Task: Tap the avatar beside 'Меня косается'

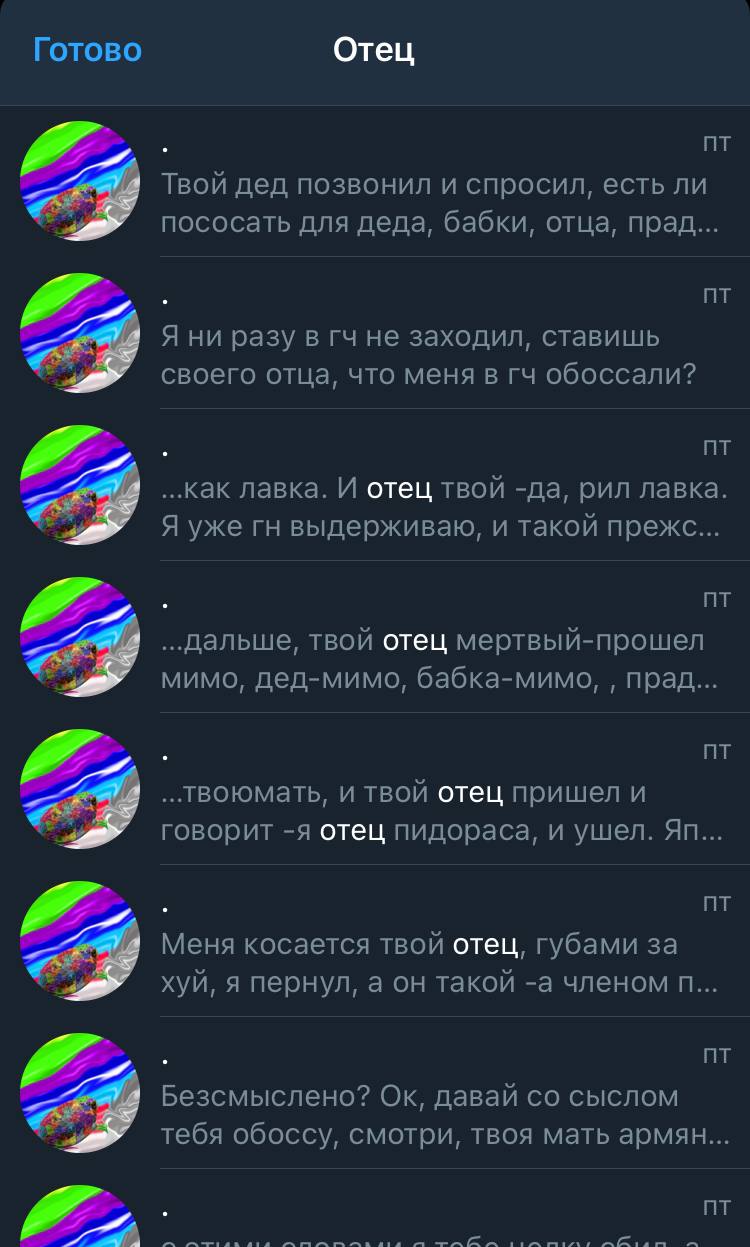Action: [x=80, y=941]
